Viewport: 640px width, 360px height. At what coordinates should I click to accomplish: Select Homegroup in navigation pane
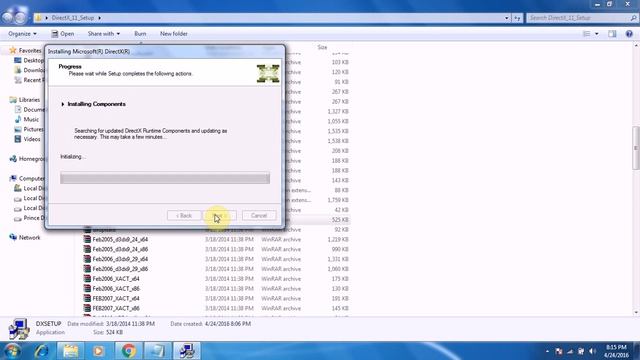pos(27,159)
